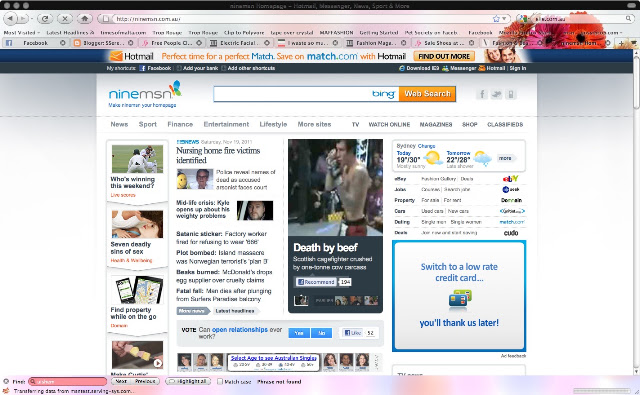Viewport: 640px width, 395px height.
Task: Expand the weather 'more' arrow
Action: pos(507,158)
